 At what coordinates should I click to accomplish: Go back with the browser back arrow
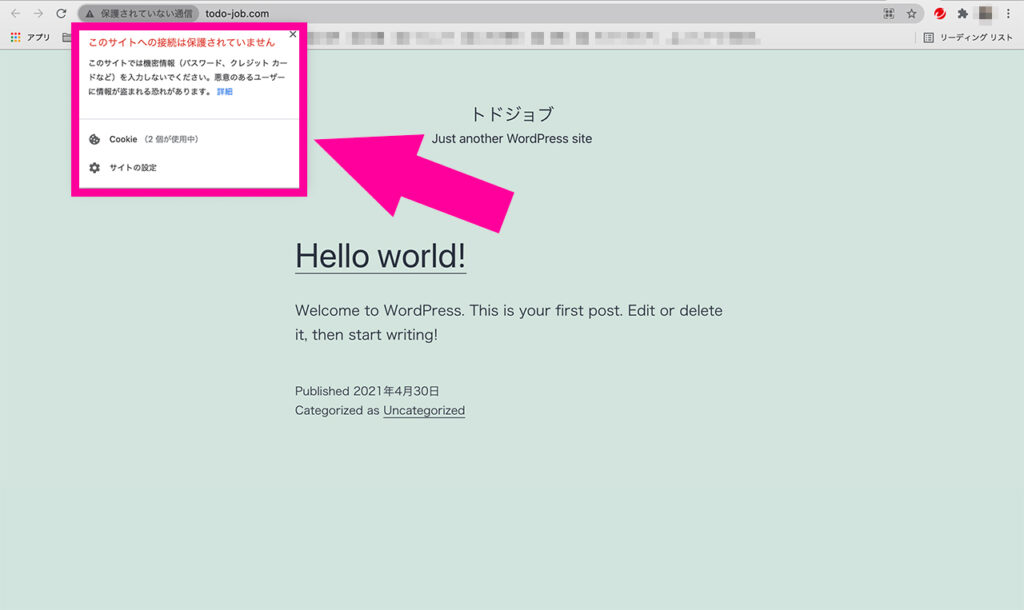coord(16,13)
